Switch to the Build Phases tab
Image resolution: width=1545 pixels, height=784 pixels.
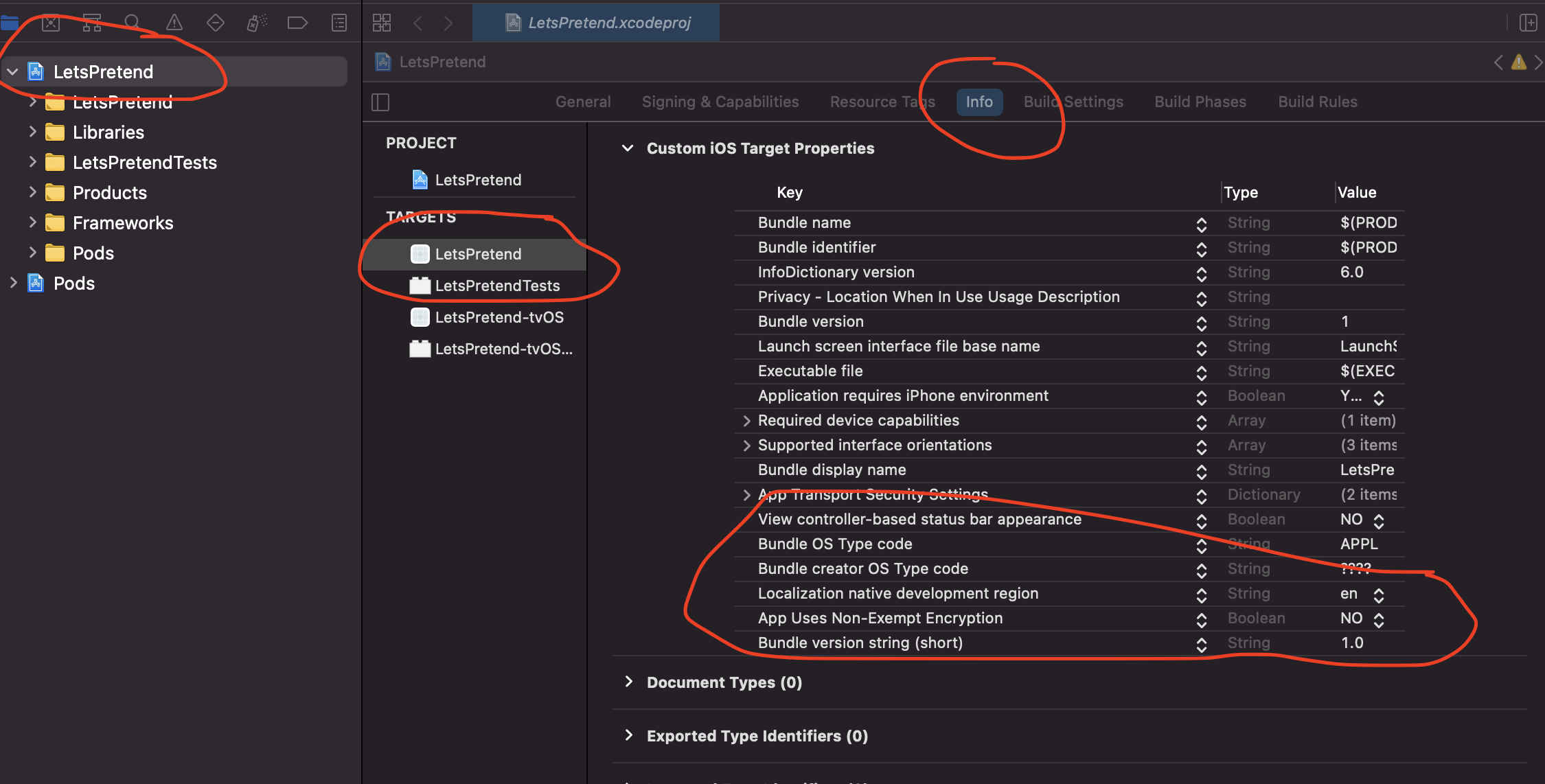1200,102
